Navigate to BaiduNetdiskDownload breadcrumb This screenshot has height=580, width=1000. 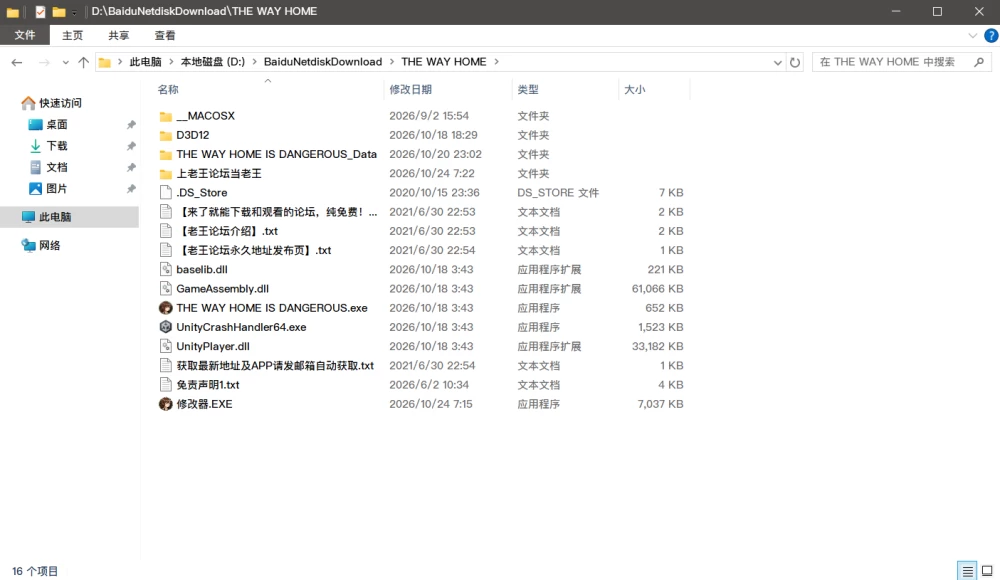[323, 62]
